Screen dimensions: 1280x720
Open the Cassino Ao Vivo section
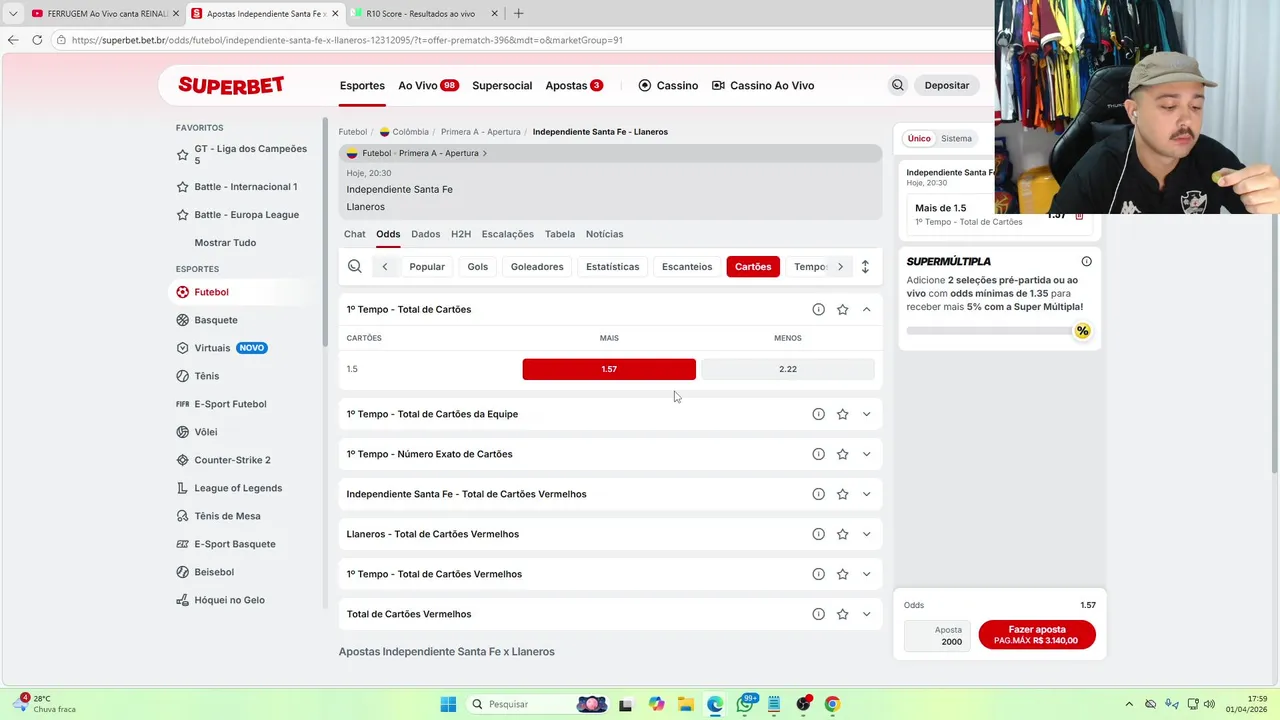[x=763, y=86]
